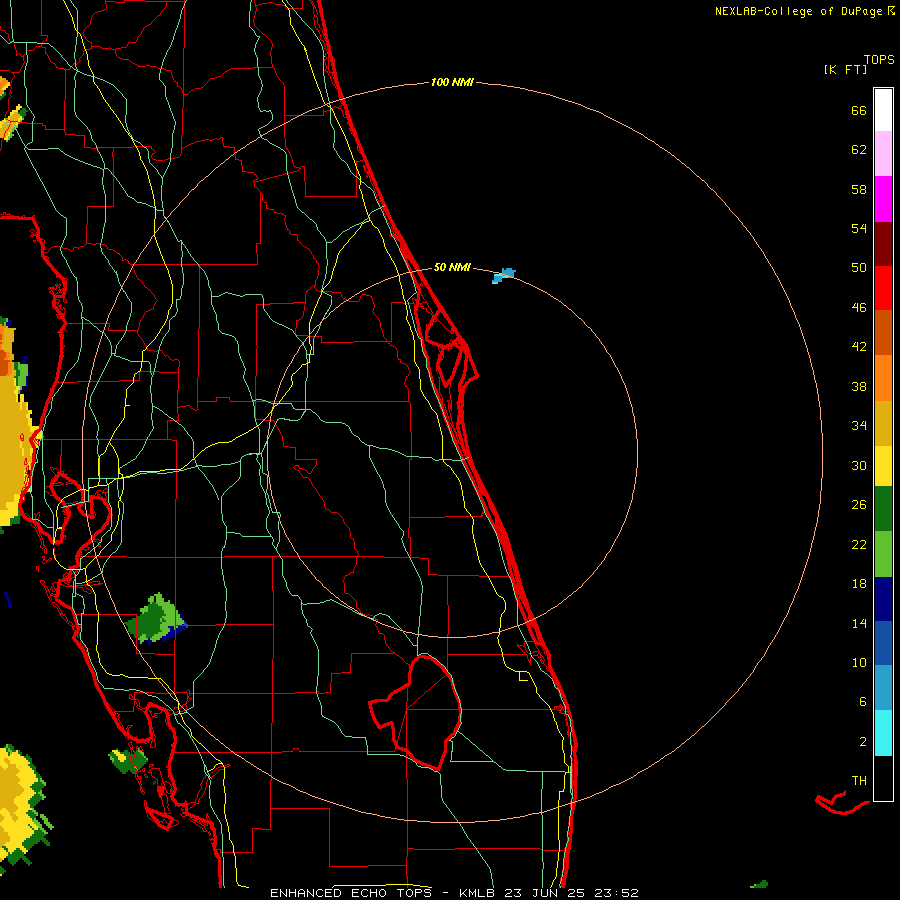Click the legend value 26
The width and height of the screenshot is (900, 900).
click(x=859, y=505)
